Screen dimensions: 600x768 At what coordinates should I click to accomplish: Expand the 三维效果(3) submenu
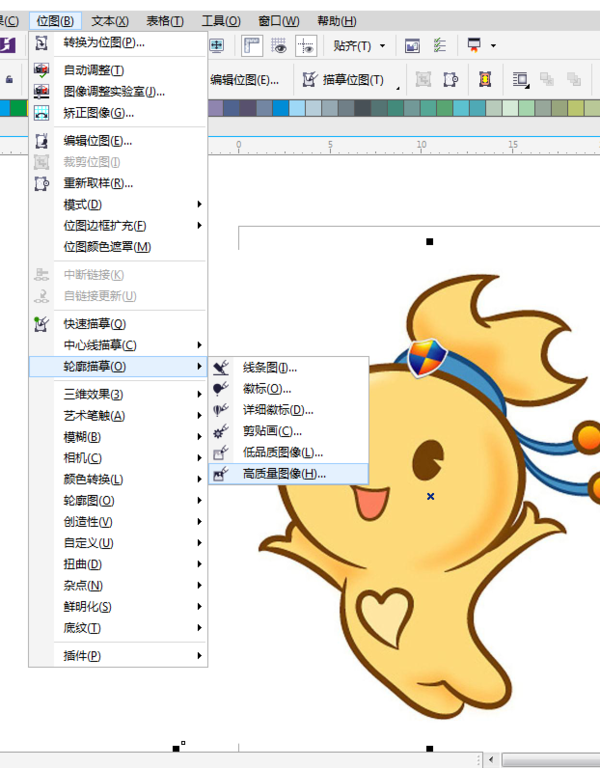coord(118,394)
